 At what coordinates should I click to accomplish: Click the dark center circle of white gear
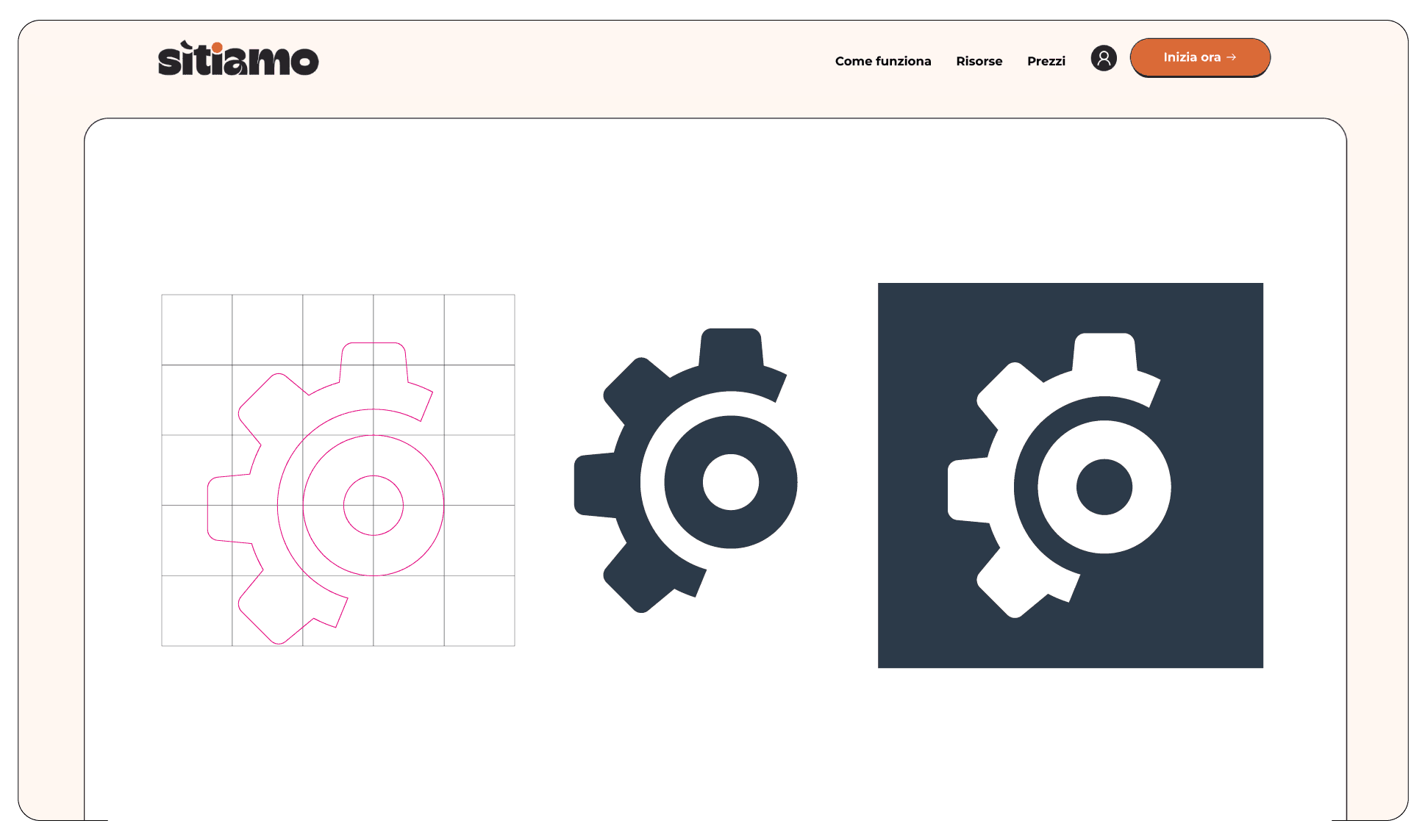1104,487
